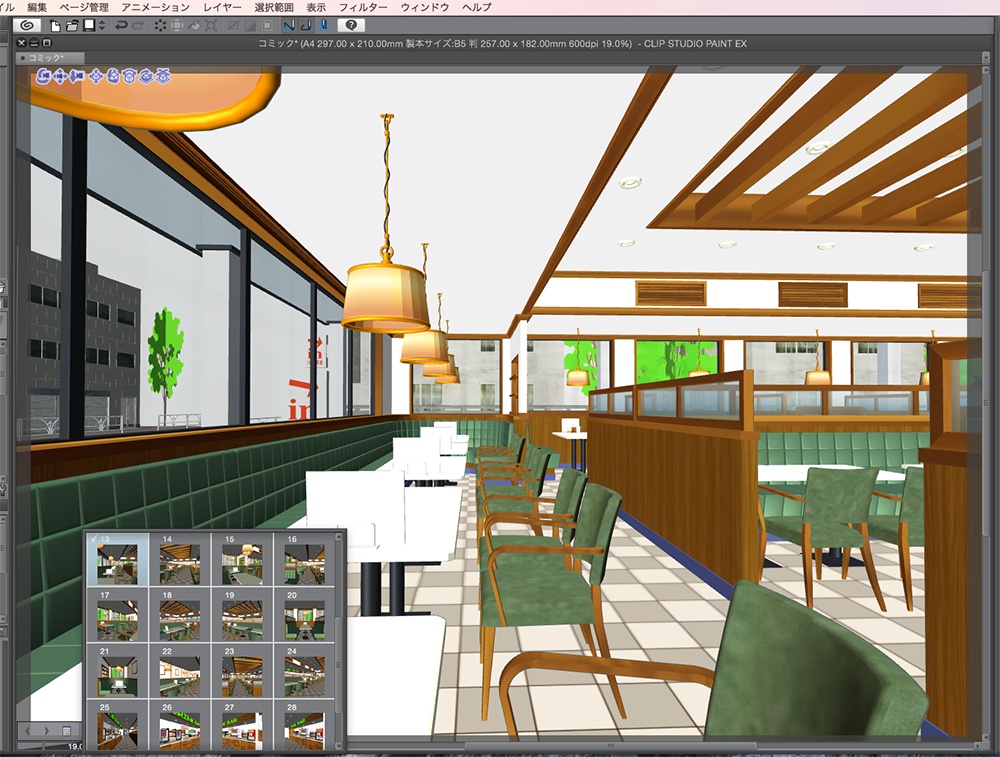Open the ヘルプ menu
1000x757 pixels.
point(476,8)
